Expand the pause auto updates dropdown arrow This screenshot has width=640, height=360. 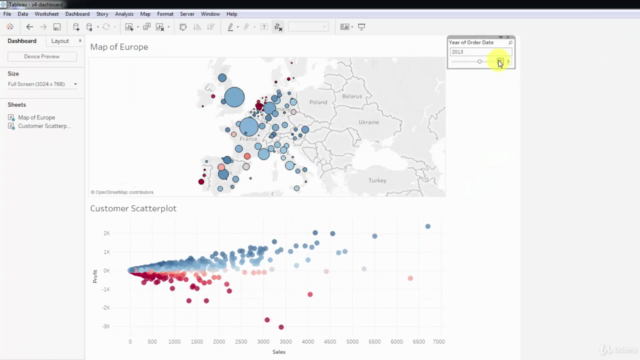point(98,27)
